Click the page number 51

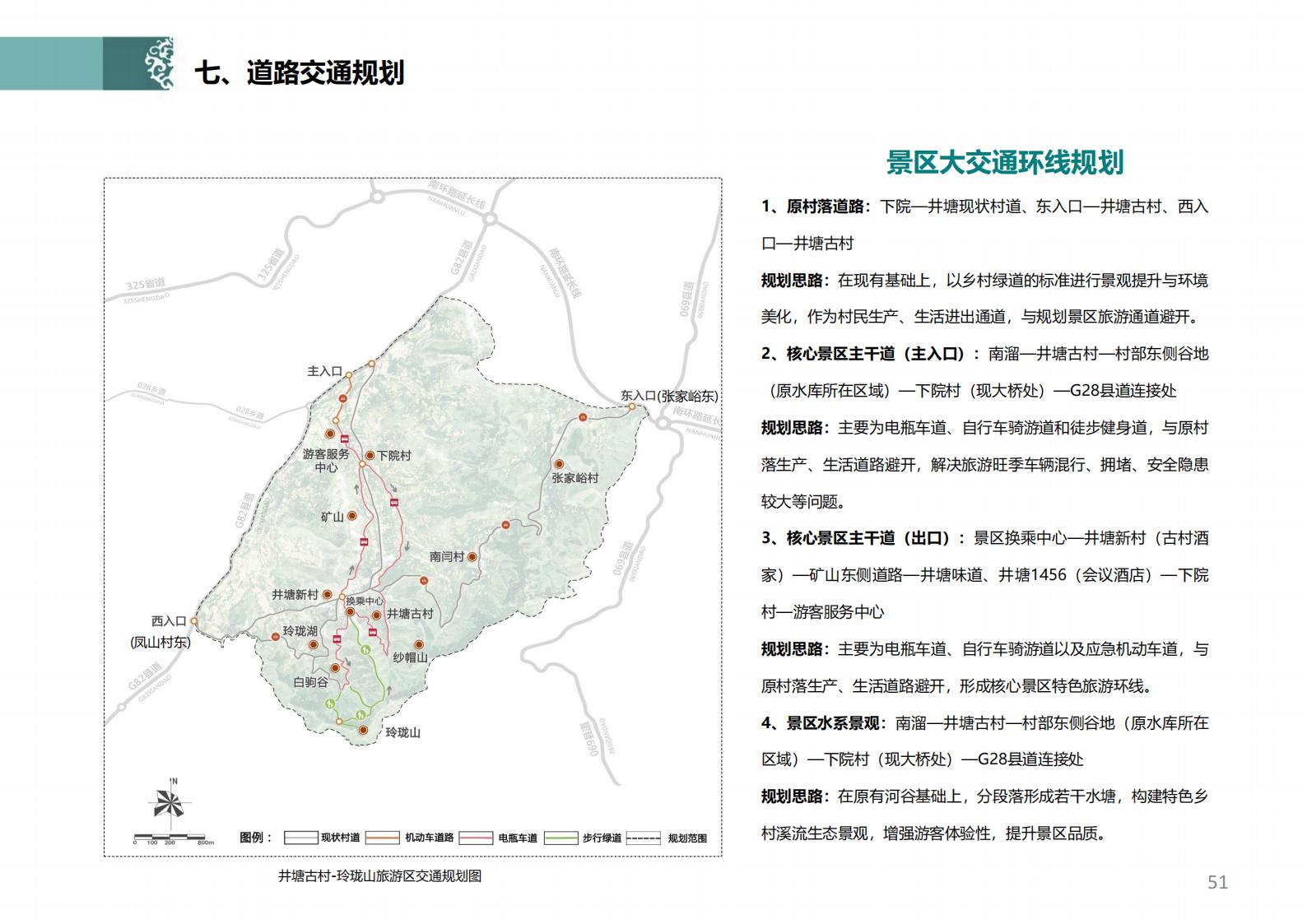pyautogui.click(x=1217, y=882)
